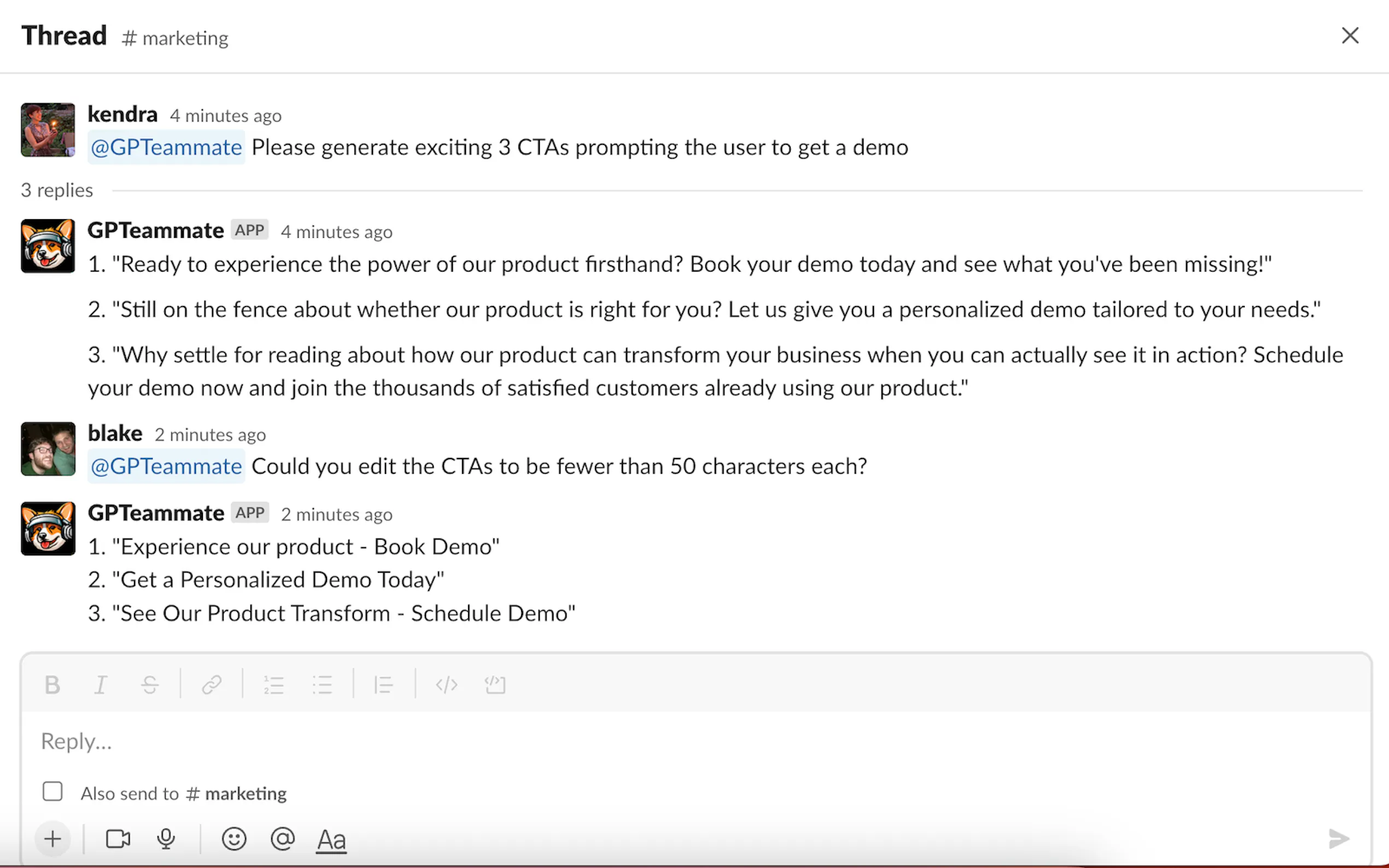Insert a code block
Viewport: 1389px width, 868px height.
495,685
